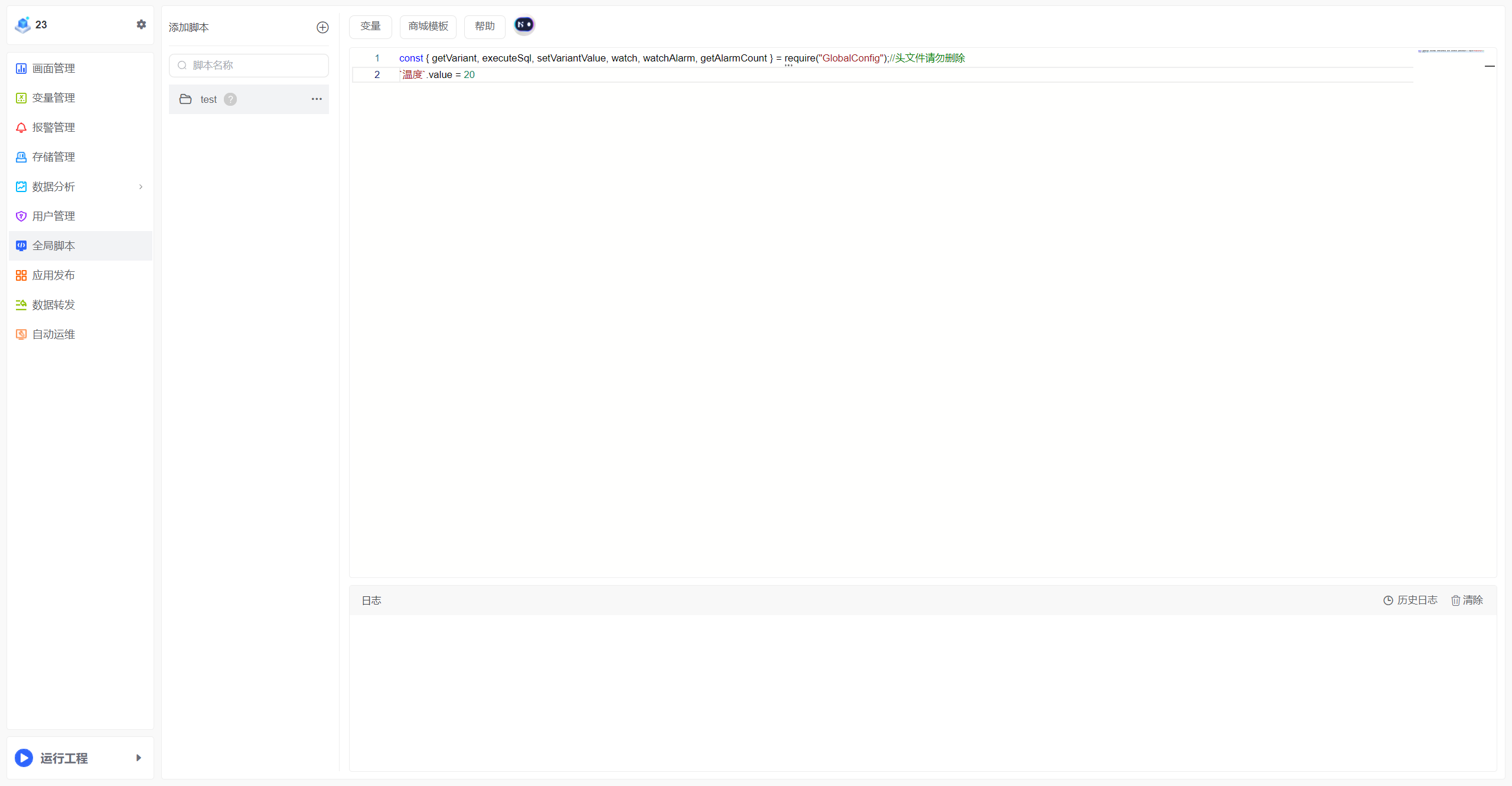The image size is (1512, 786).
Task: Click the blue run project play icon
Action: (x=24, y=758)
